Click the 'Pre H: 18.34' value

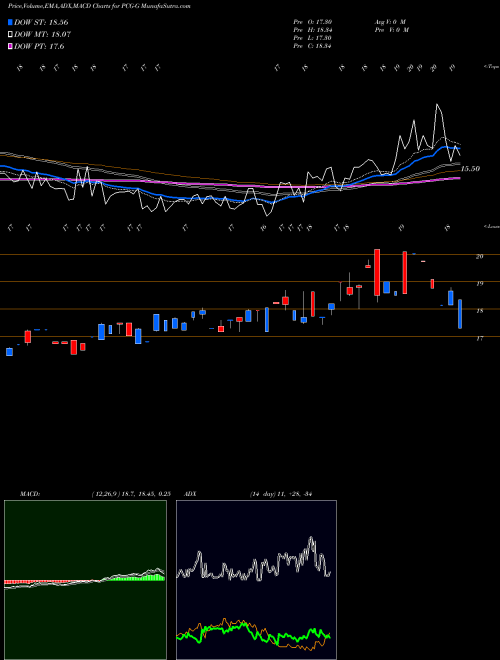coord(312,30)
